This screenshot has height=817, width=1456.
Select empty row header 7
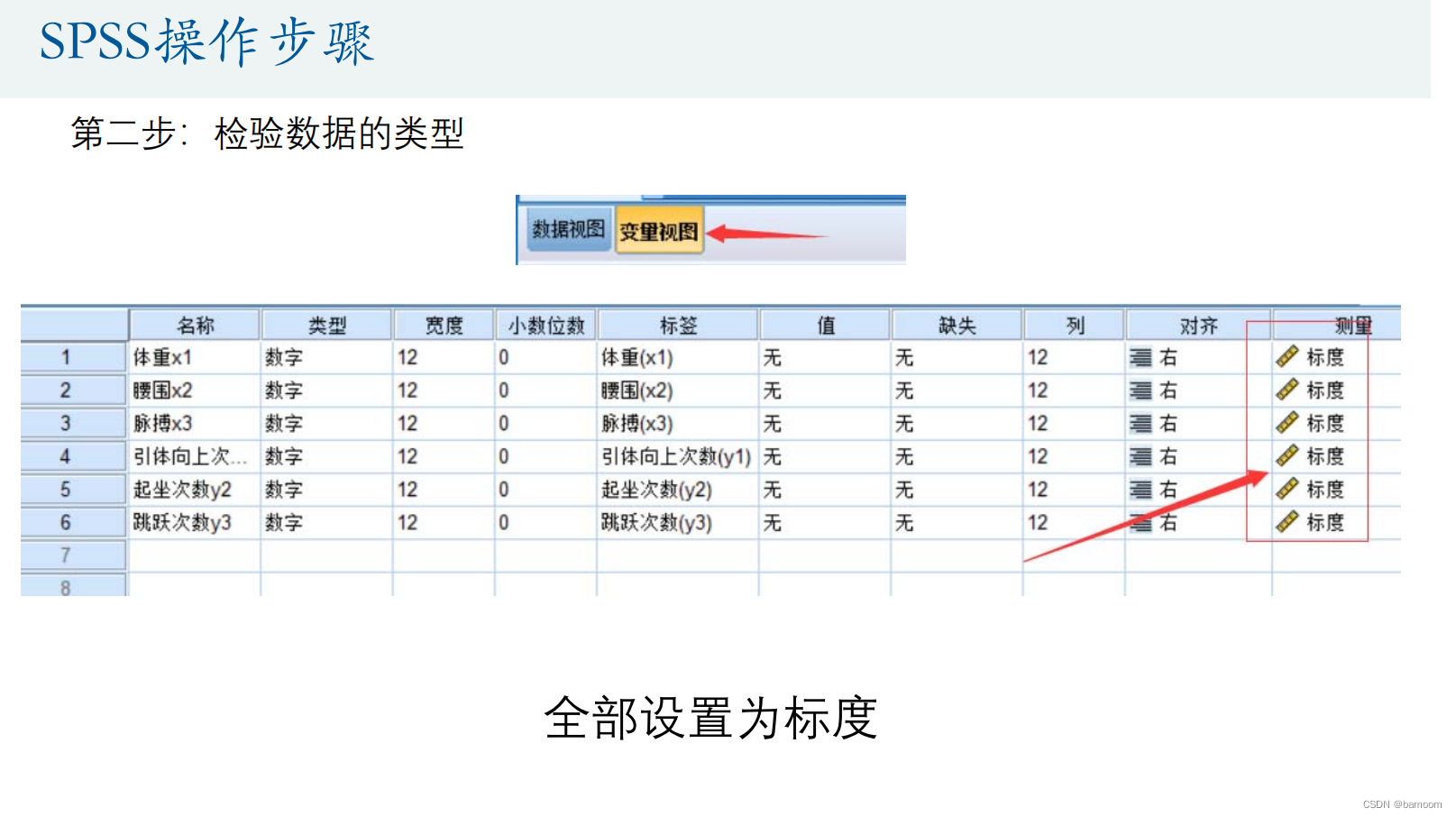[x=74, y=555]
